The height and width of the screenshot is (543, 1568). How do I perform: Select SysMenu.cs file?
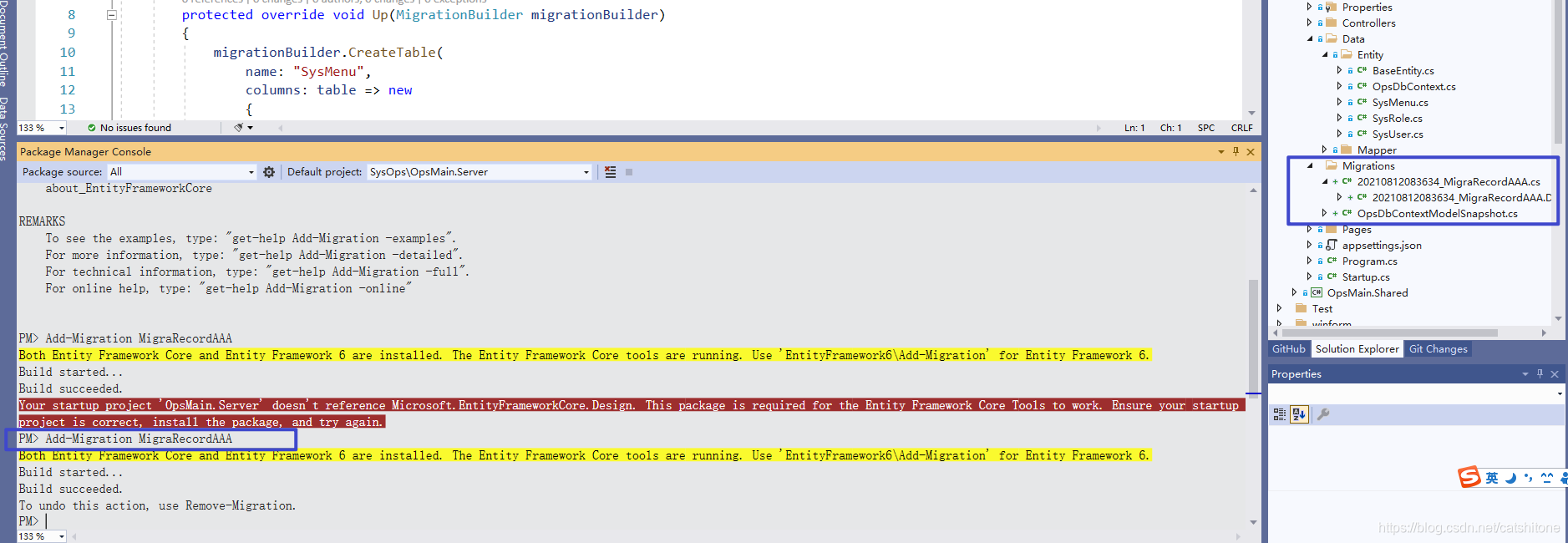1400,103
